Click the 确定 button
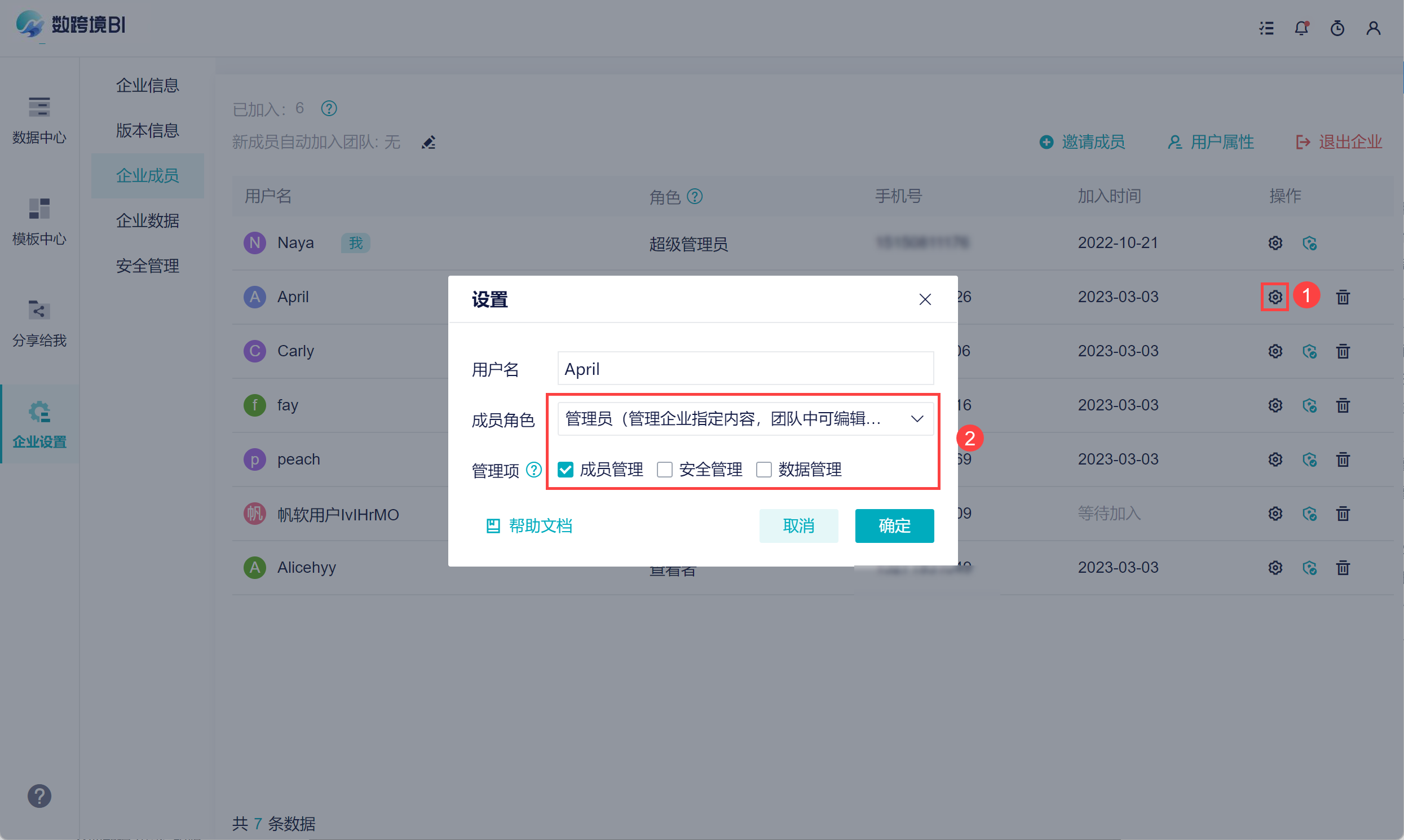Image resolution: width=1404 pixels, height=840 pixels. click(894, 525)
